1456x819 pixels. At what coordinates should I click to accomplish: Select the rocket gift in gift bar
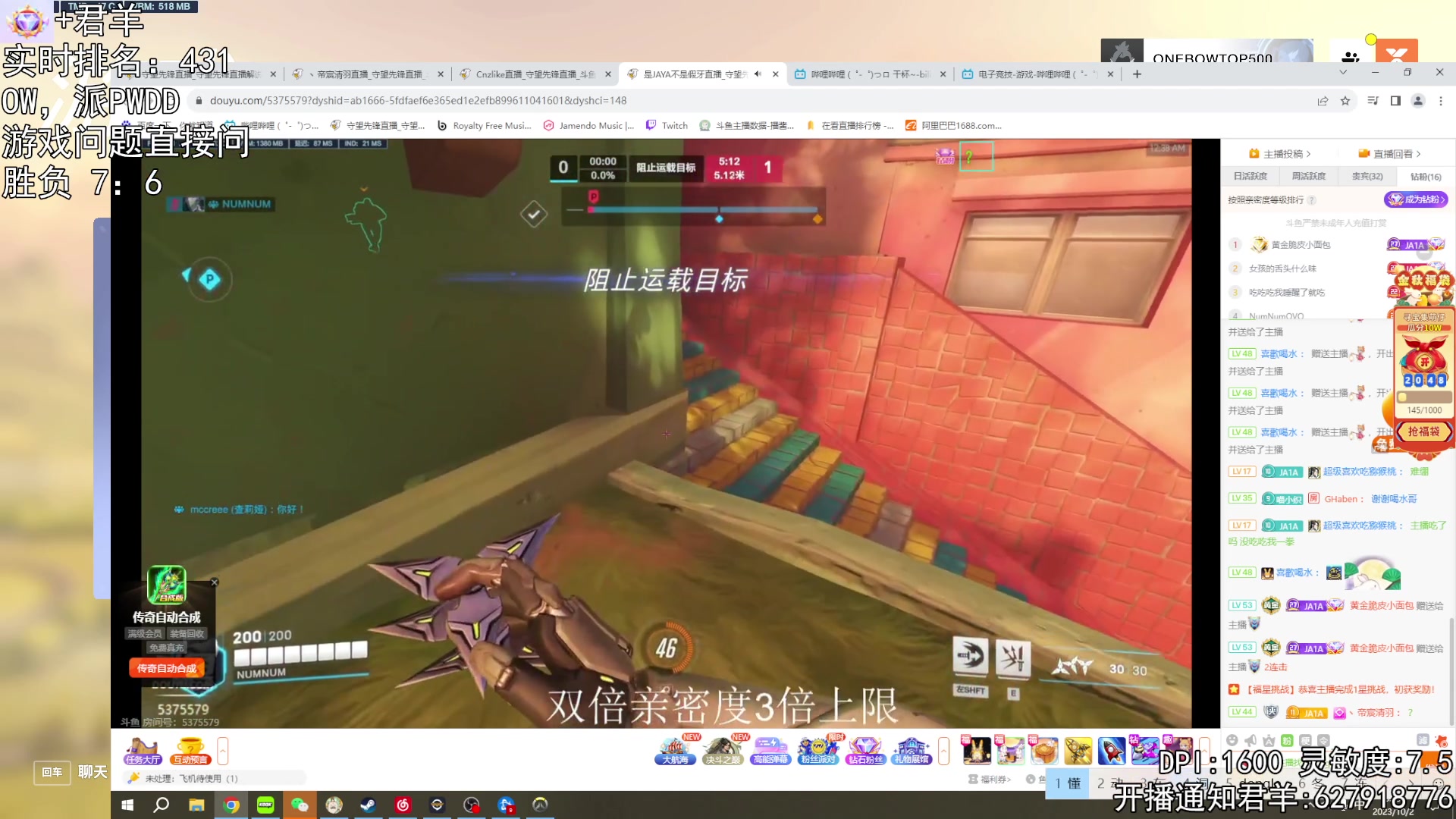[1112, 751]
